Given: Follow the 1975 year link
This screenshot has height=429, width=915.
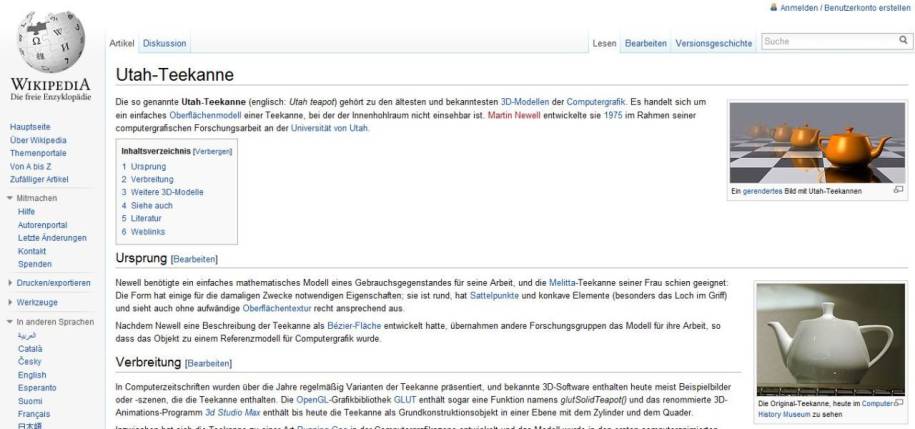Looking at the screenshot, I should pyautogui.click(x=613, y=116).
